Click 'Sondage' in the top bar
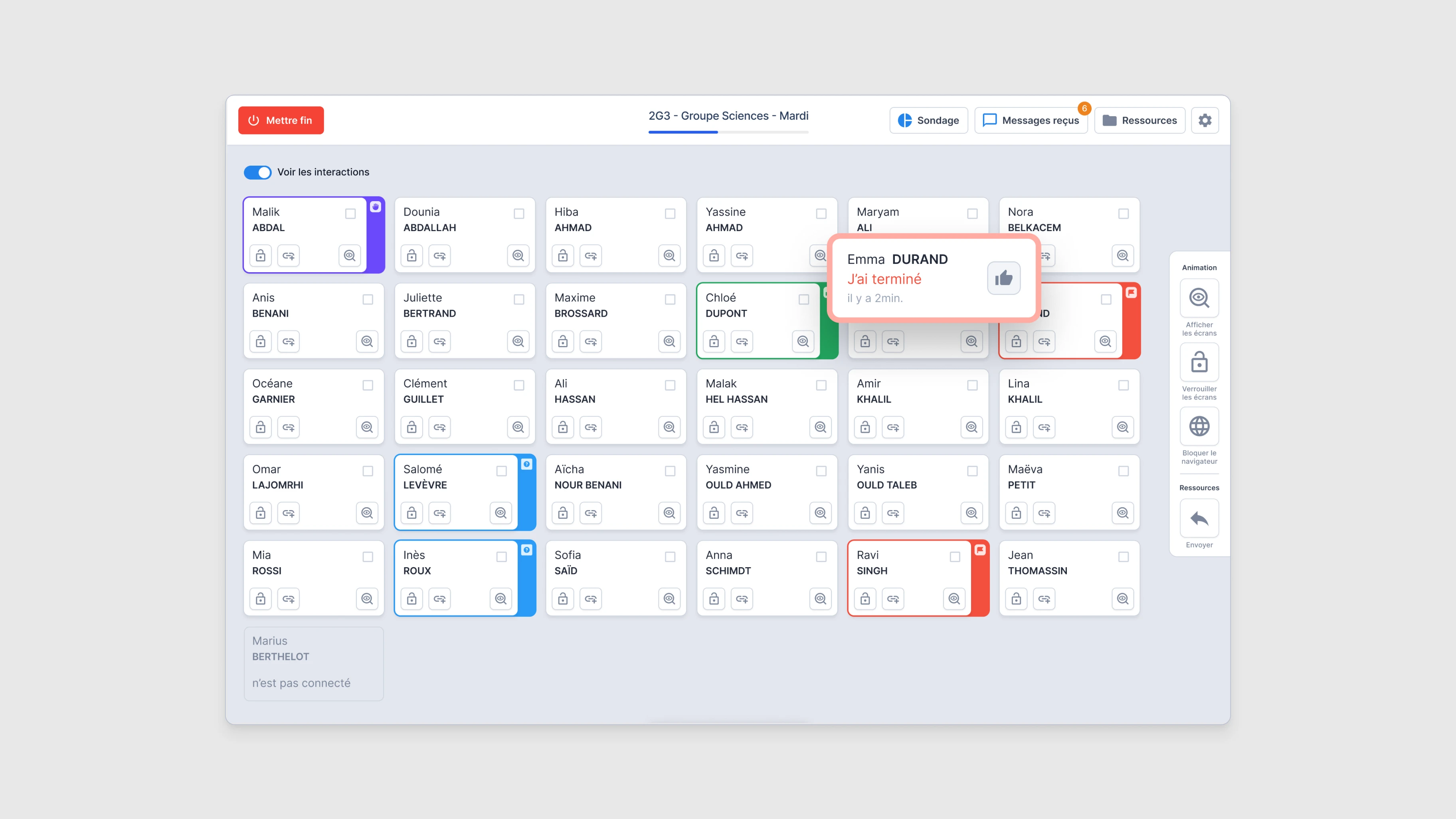1456x819 pixels. click(929, 120)
